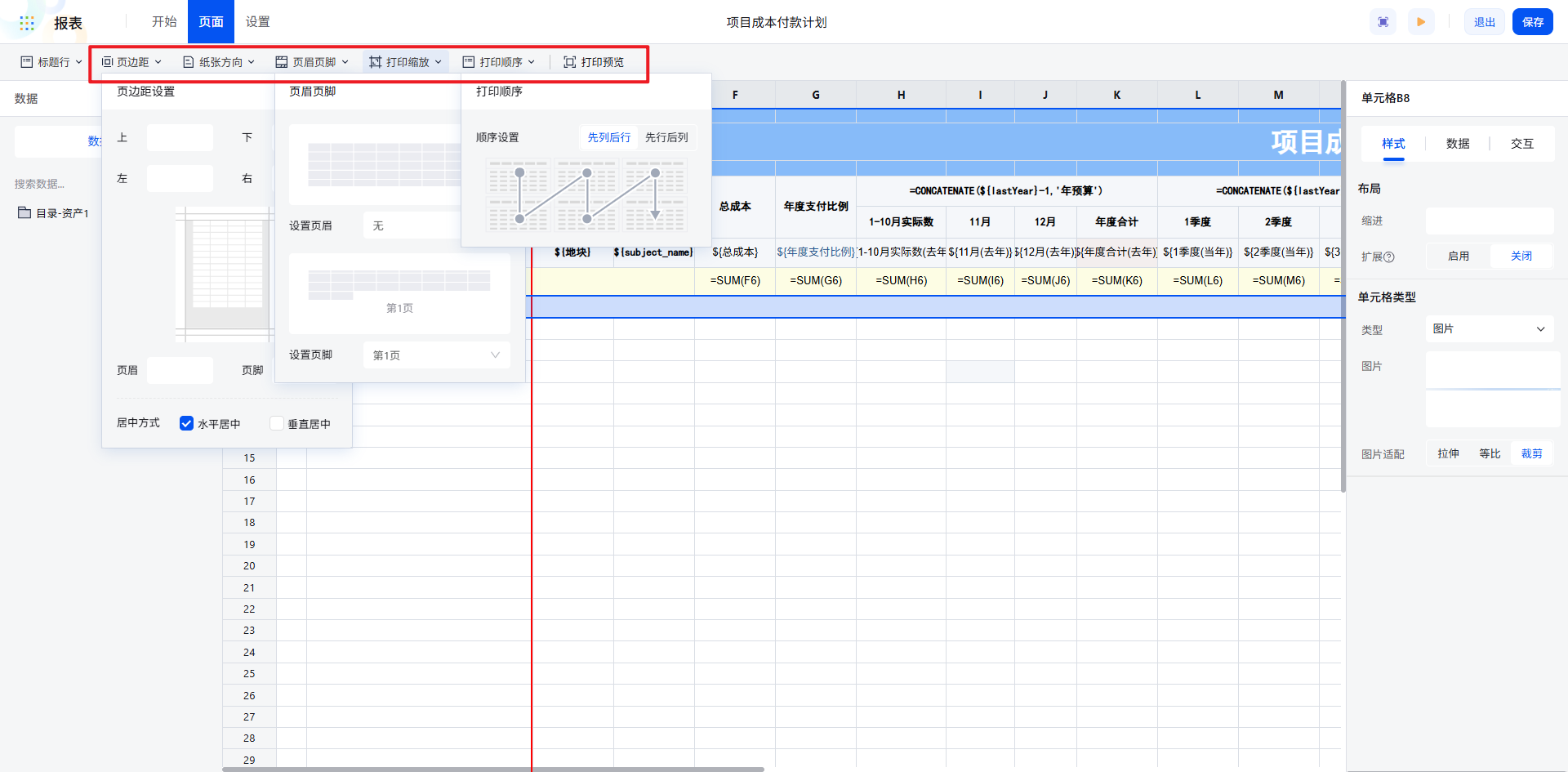Open the 打印缩放 print scaling tool
This screenshot has height=772, width=1568.
point(405,62)
